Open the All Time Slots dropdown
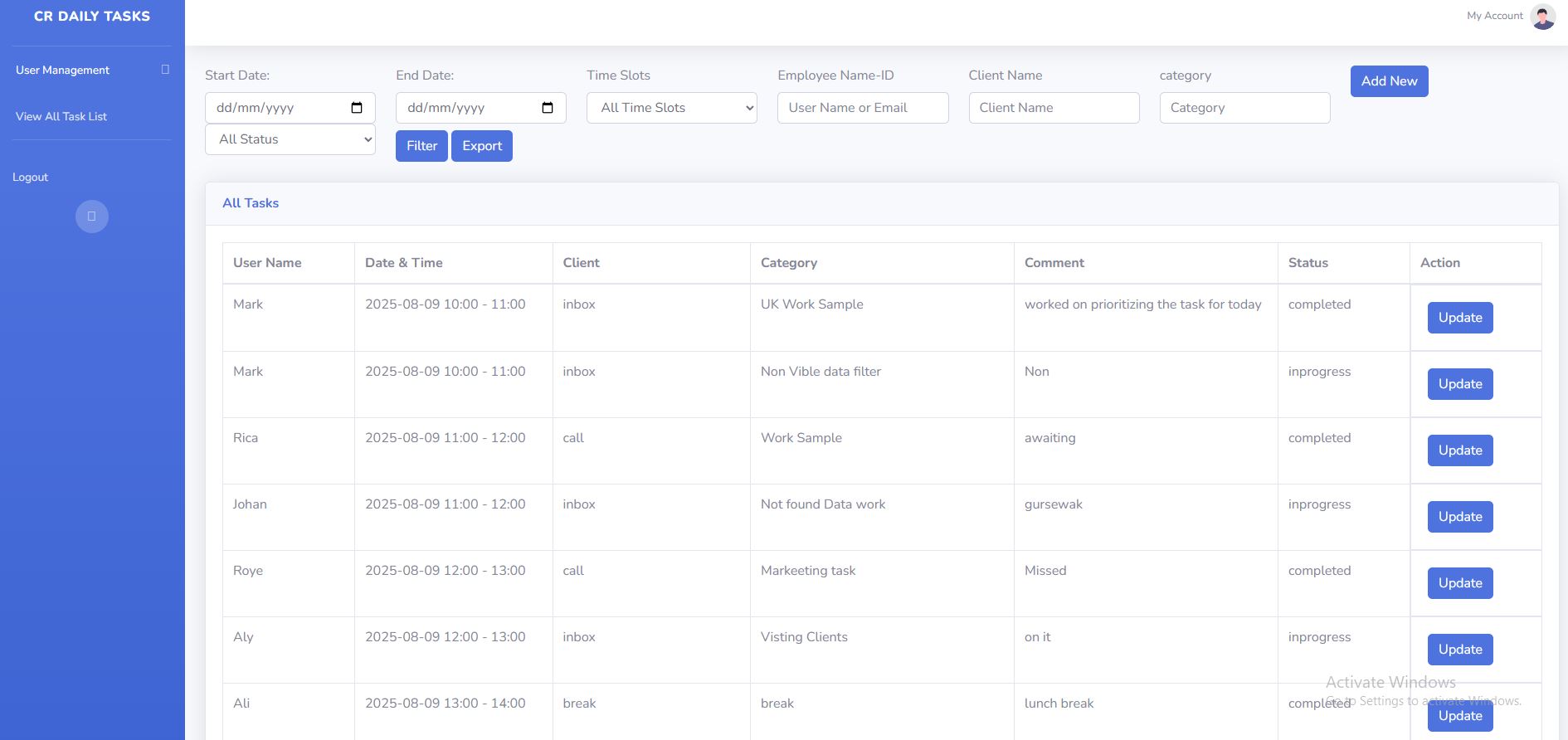The width and height of the screenshot is (1568, 740). tap(671, 108)
